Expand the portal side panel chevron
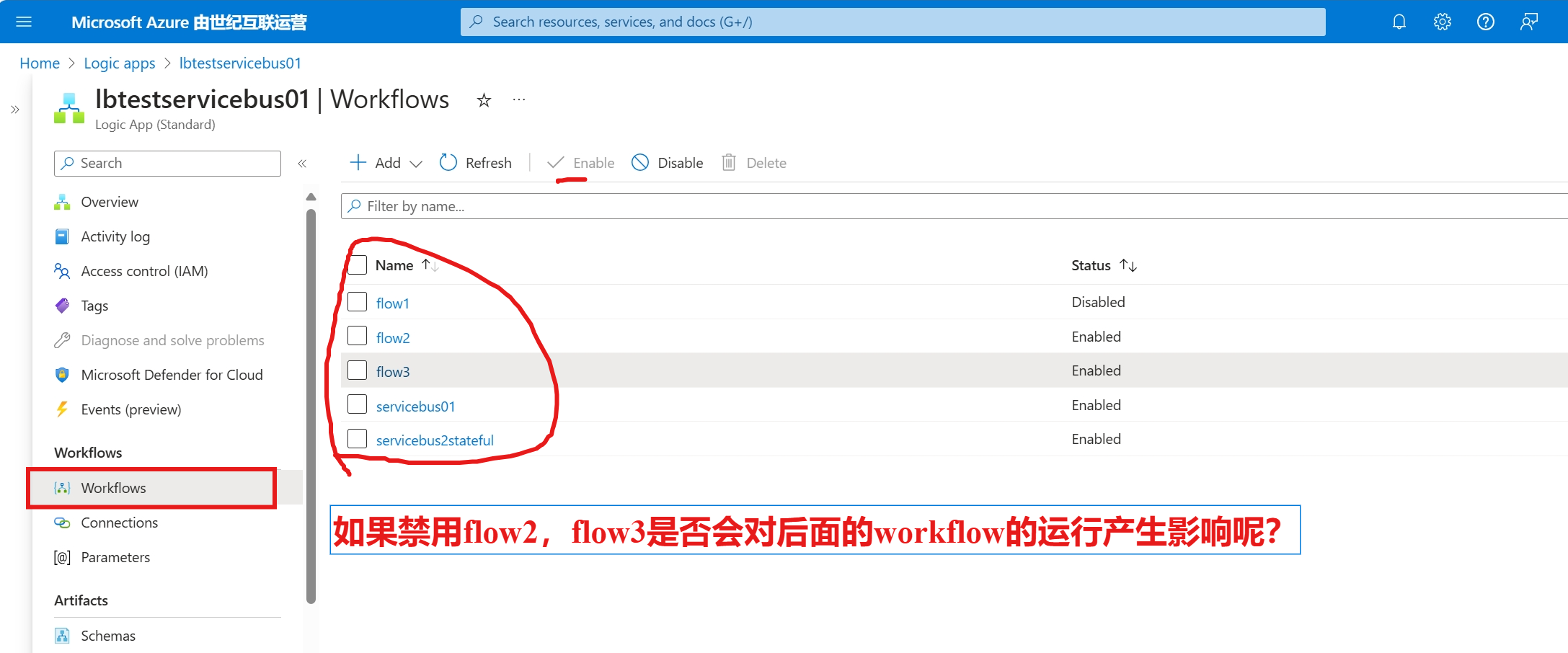This screenshot has height=653, width=1568. pos(15,110)
